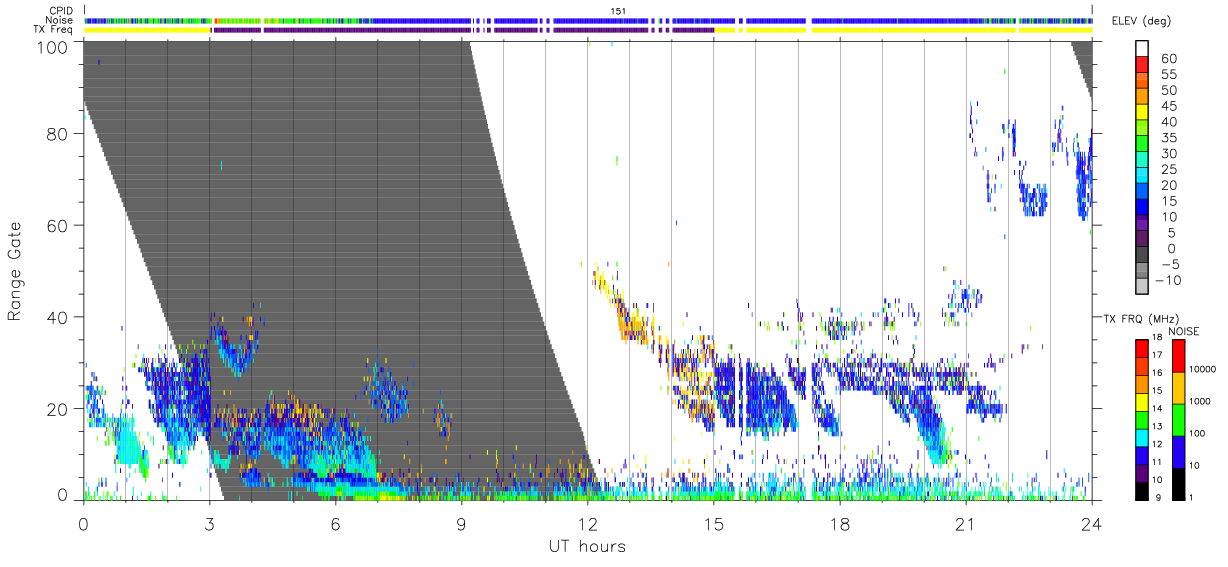Select the UT hours axis title
1228x567 pixels.
point(586,547)
